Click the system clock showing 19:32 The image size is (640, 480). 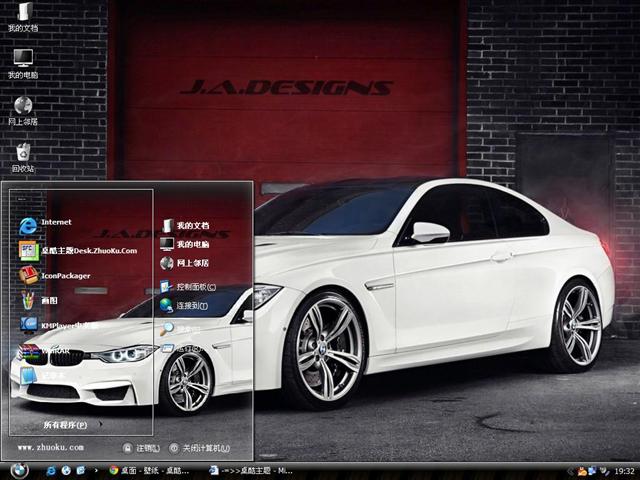625,470
